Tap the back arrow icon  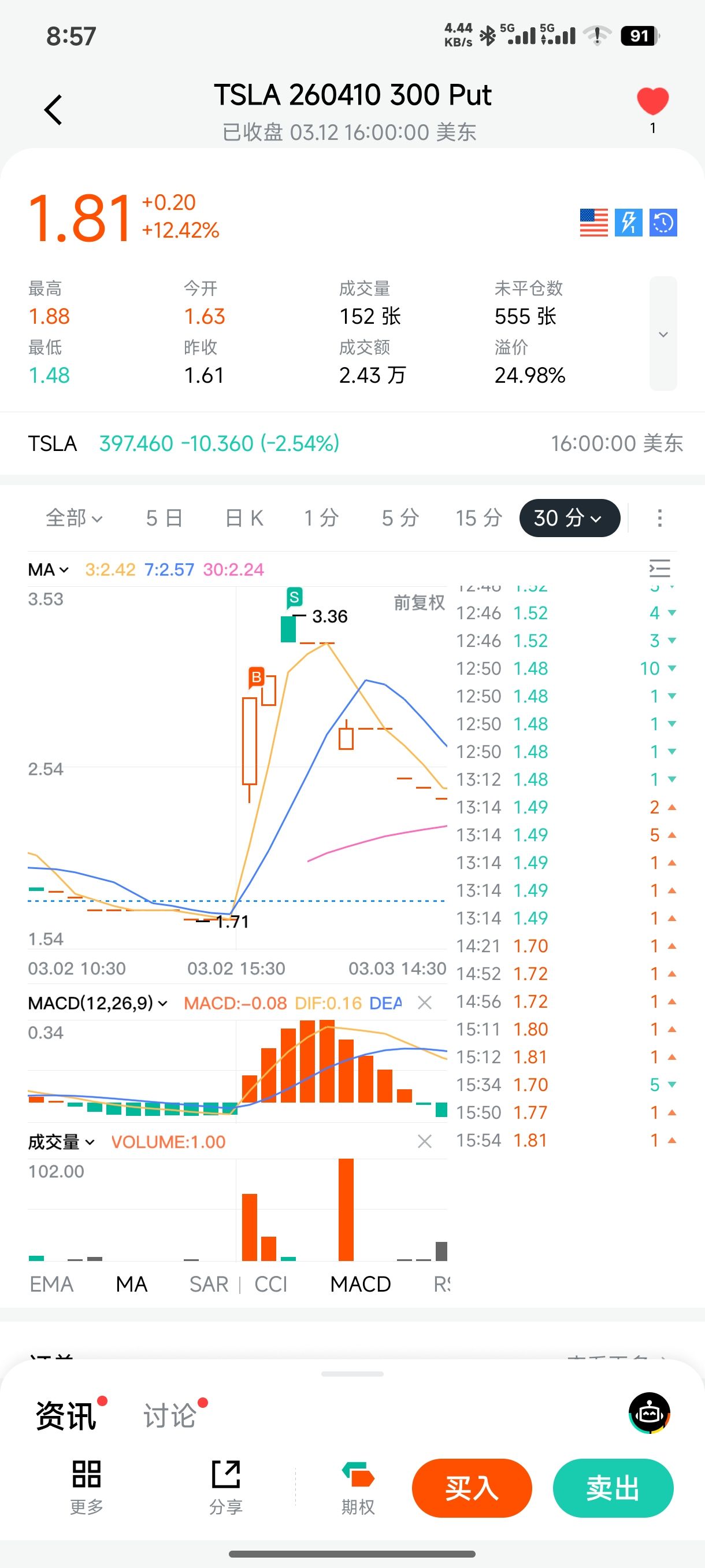tap(54, 110)
